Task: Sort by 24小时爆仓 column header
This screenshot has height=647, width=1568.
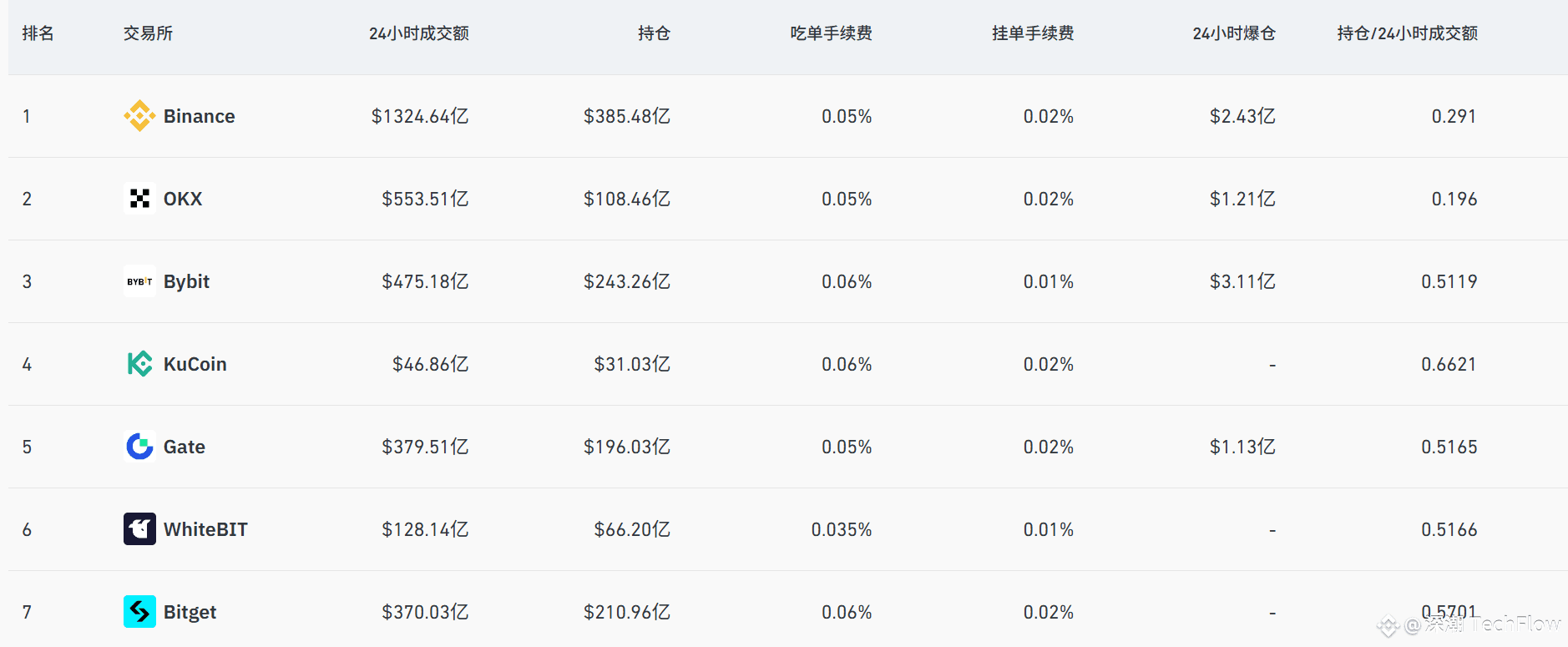Action: [1233, 33]
